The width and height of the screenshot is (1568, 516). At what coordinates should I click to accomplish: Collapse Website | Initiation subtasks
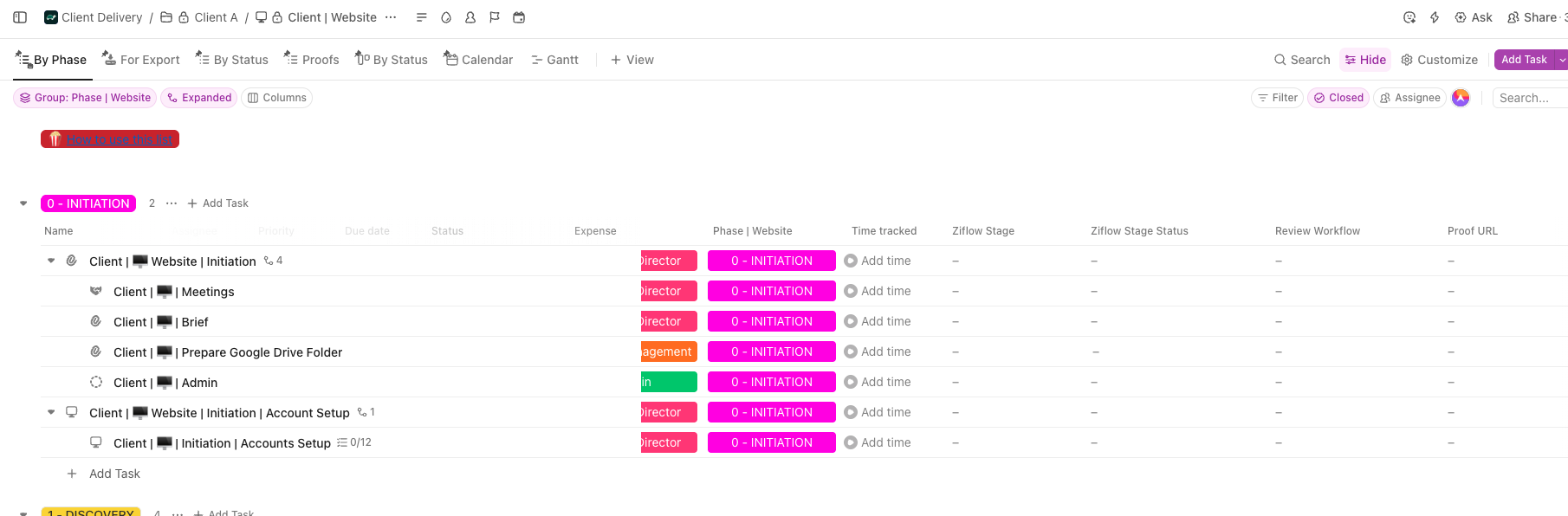[x=51, y=261]
